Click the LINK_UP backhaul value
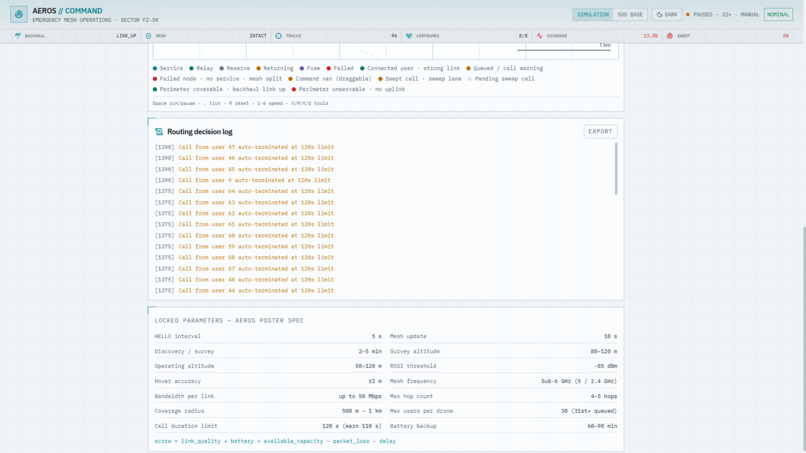Viewport: 806px width, 453px height. pos(126,36)
